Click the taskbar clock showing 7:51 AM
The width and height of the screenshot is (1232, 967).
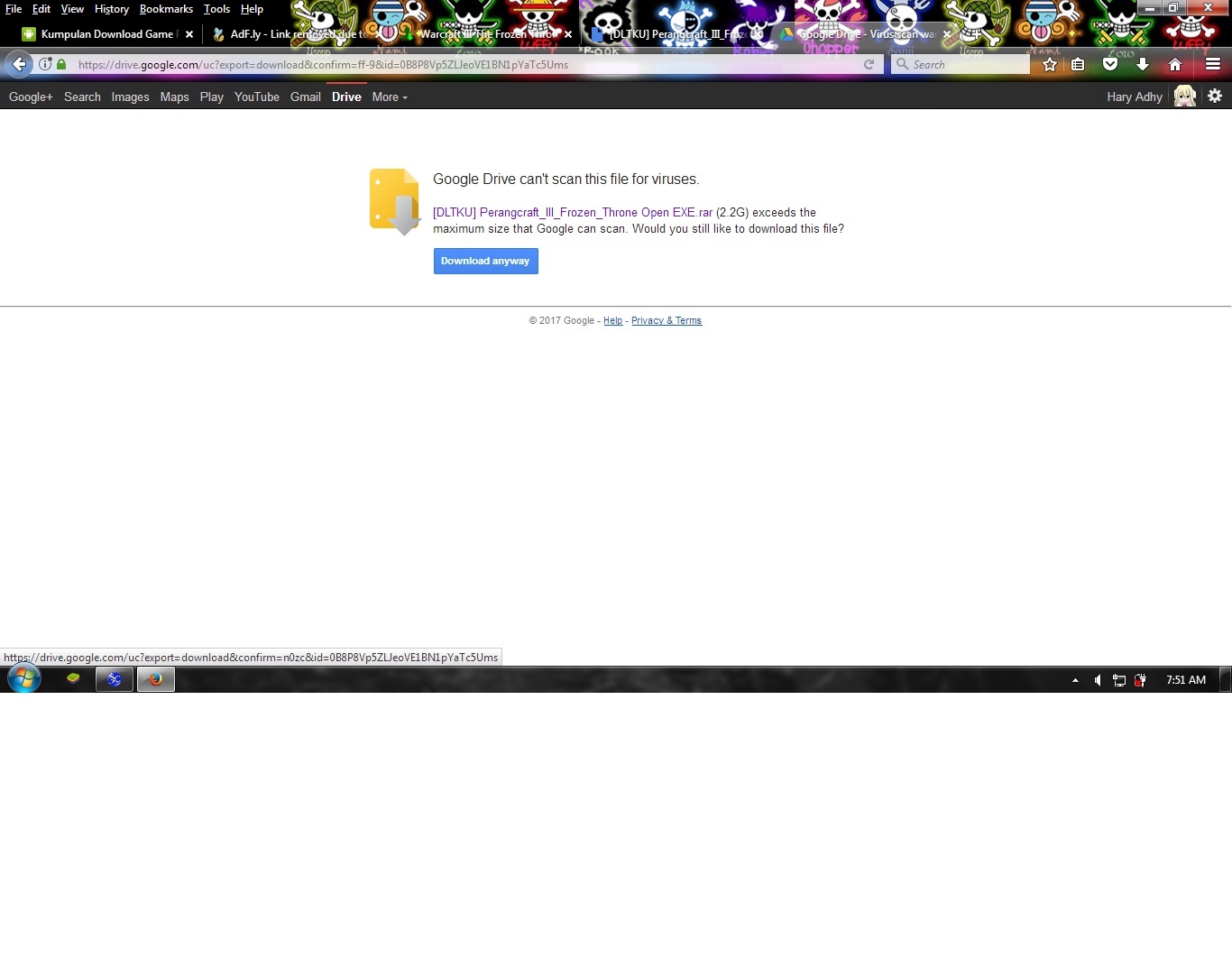(x=1185, y=680)
